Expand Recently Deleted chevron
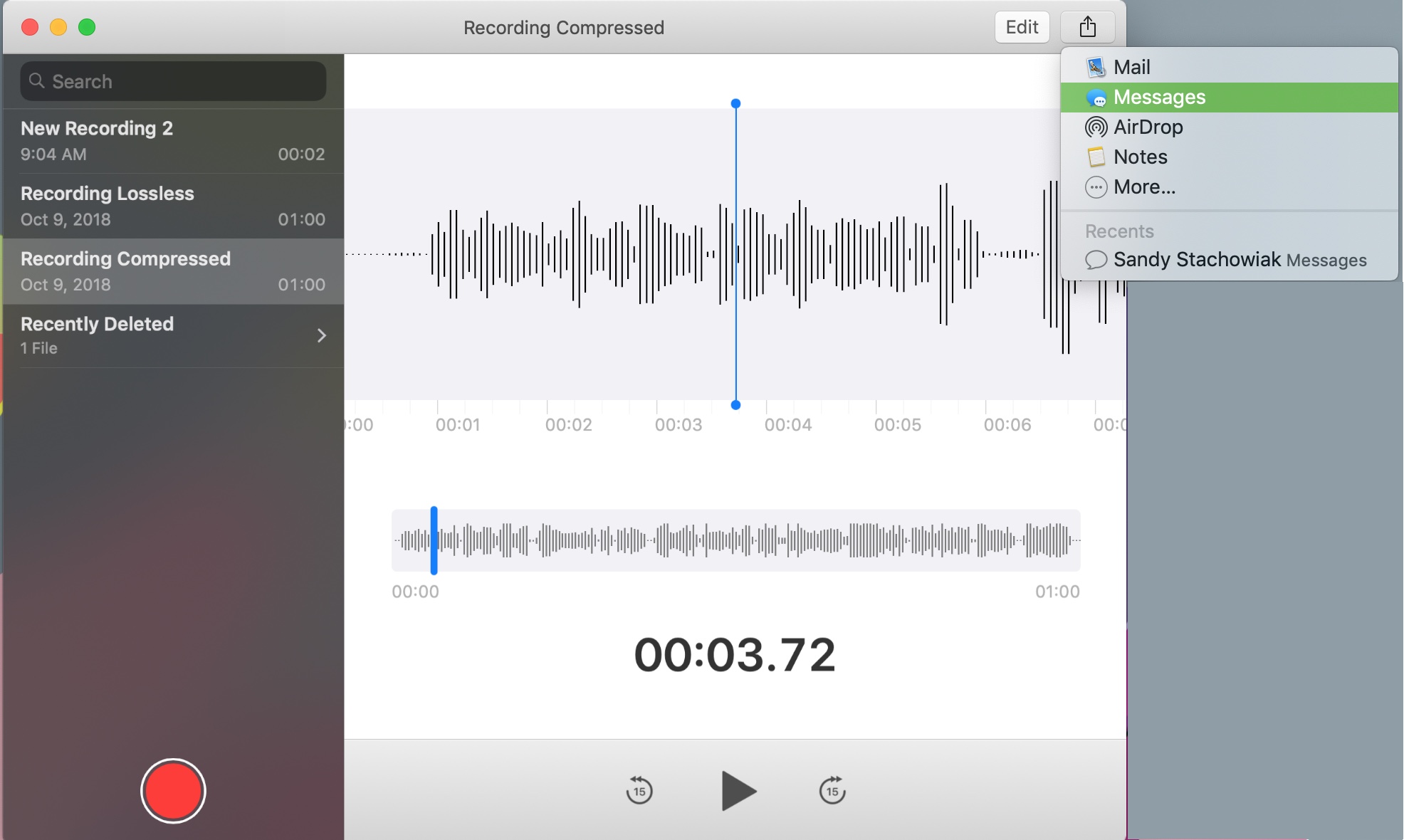Image resolution: width=1404 pixels, height=840 pixels. (322, 335)
